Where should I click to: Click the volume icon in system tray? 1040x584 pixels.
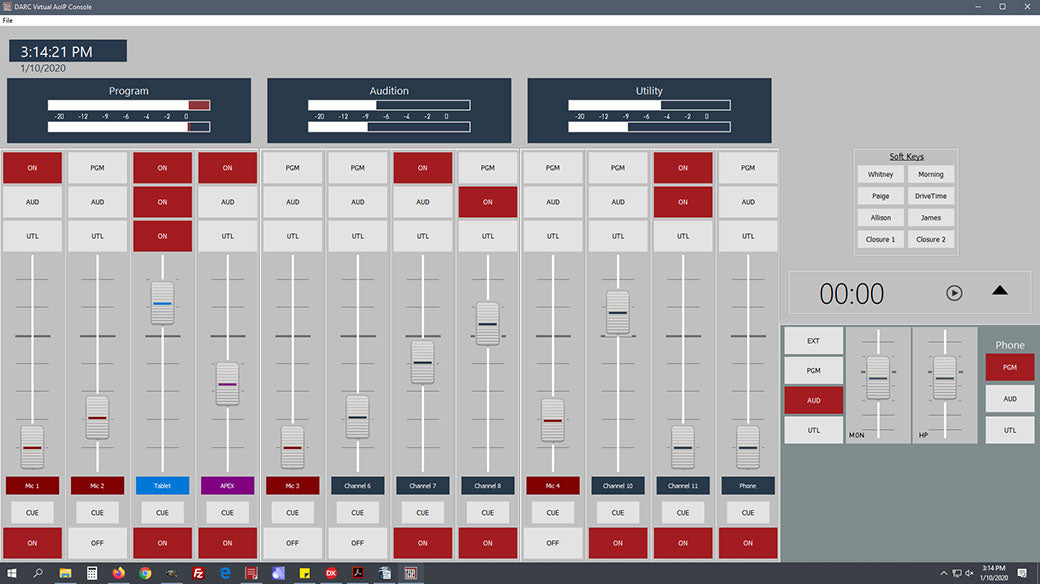point(969,573)
